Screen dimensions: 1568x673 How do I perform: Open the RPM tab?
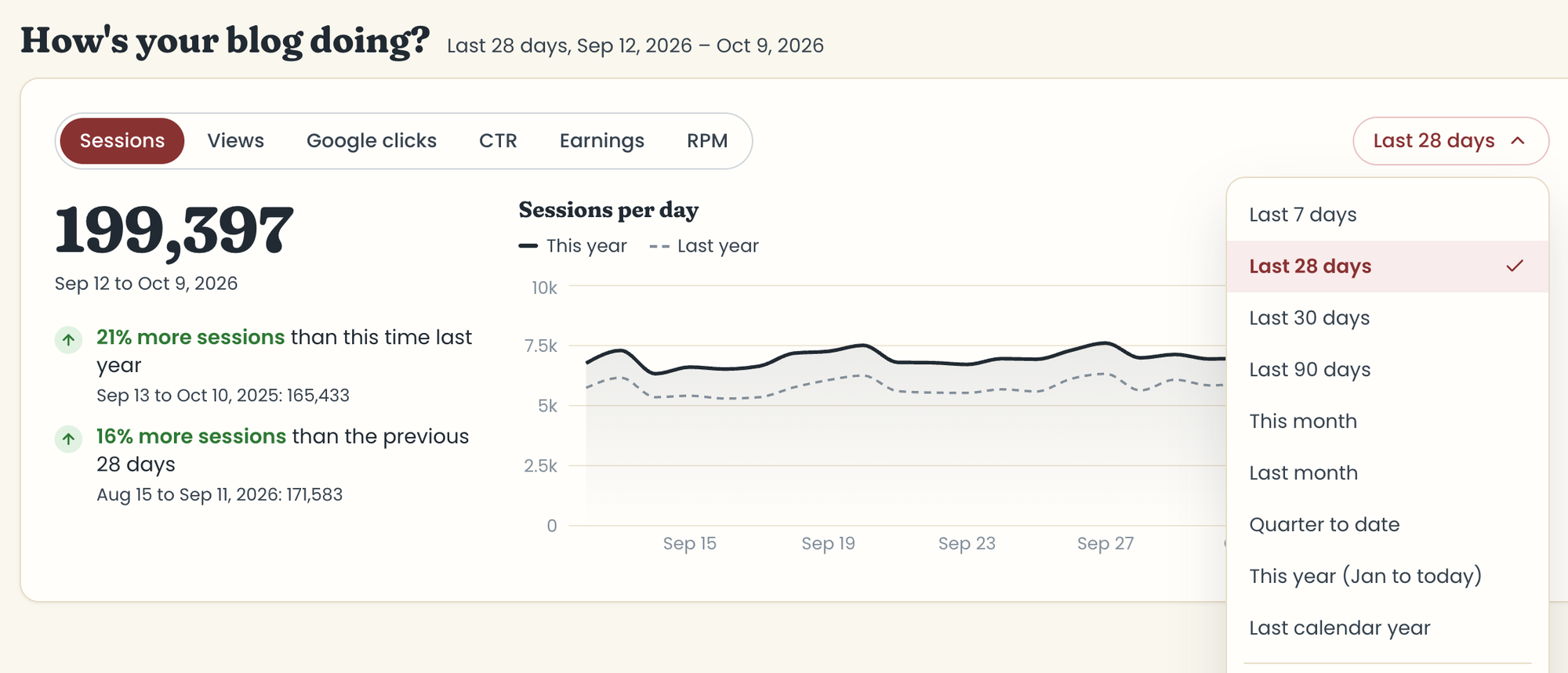pyautogui.click(x=707, y=141)
